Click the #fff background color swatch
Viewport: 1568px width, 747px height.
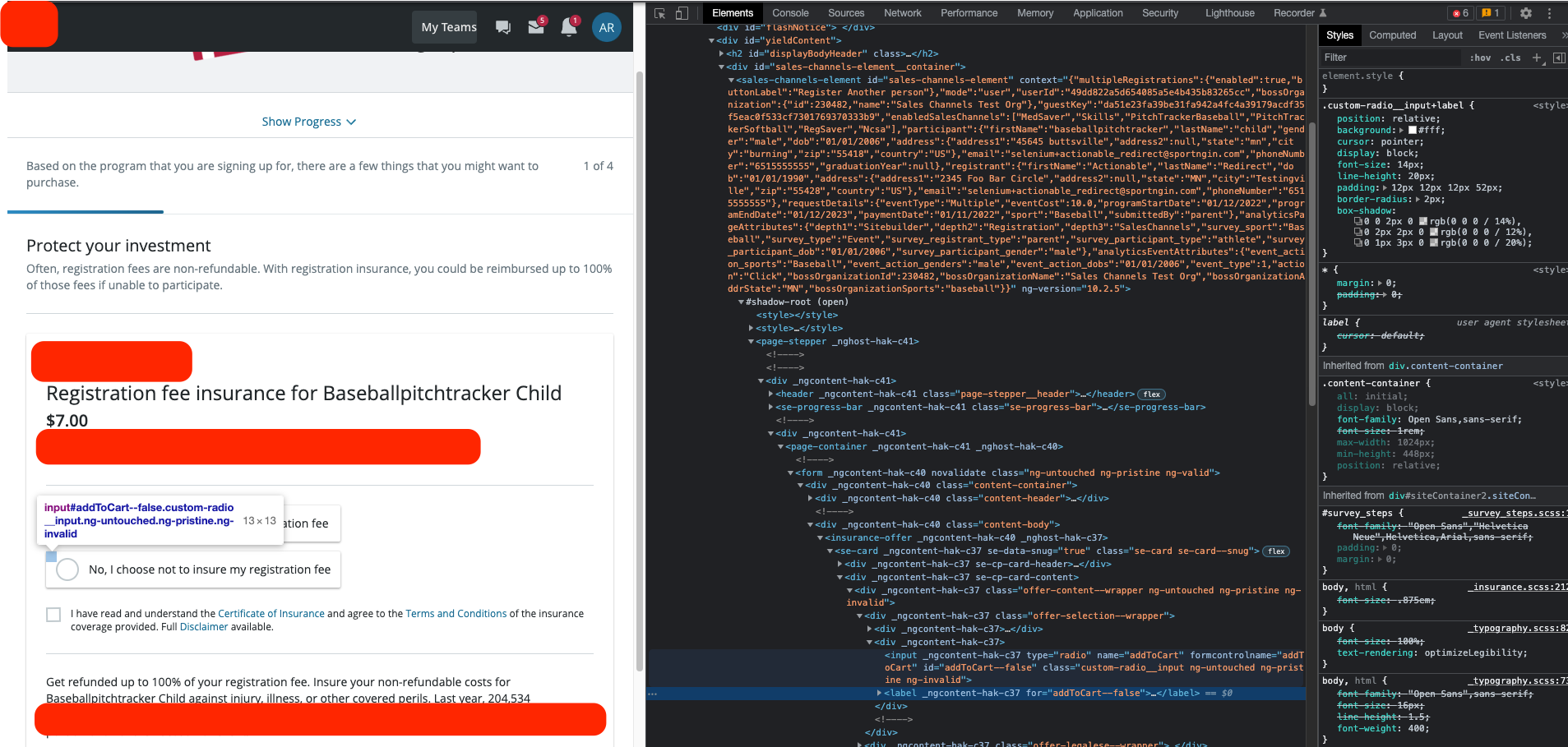(1413, 131)
